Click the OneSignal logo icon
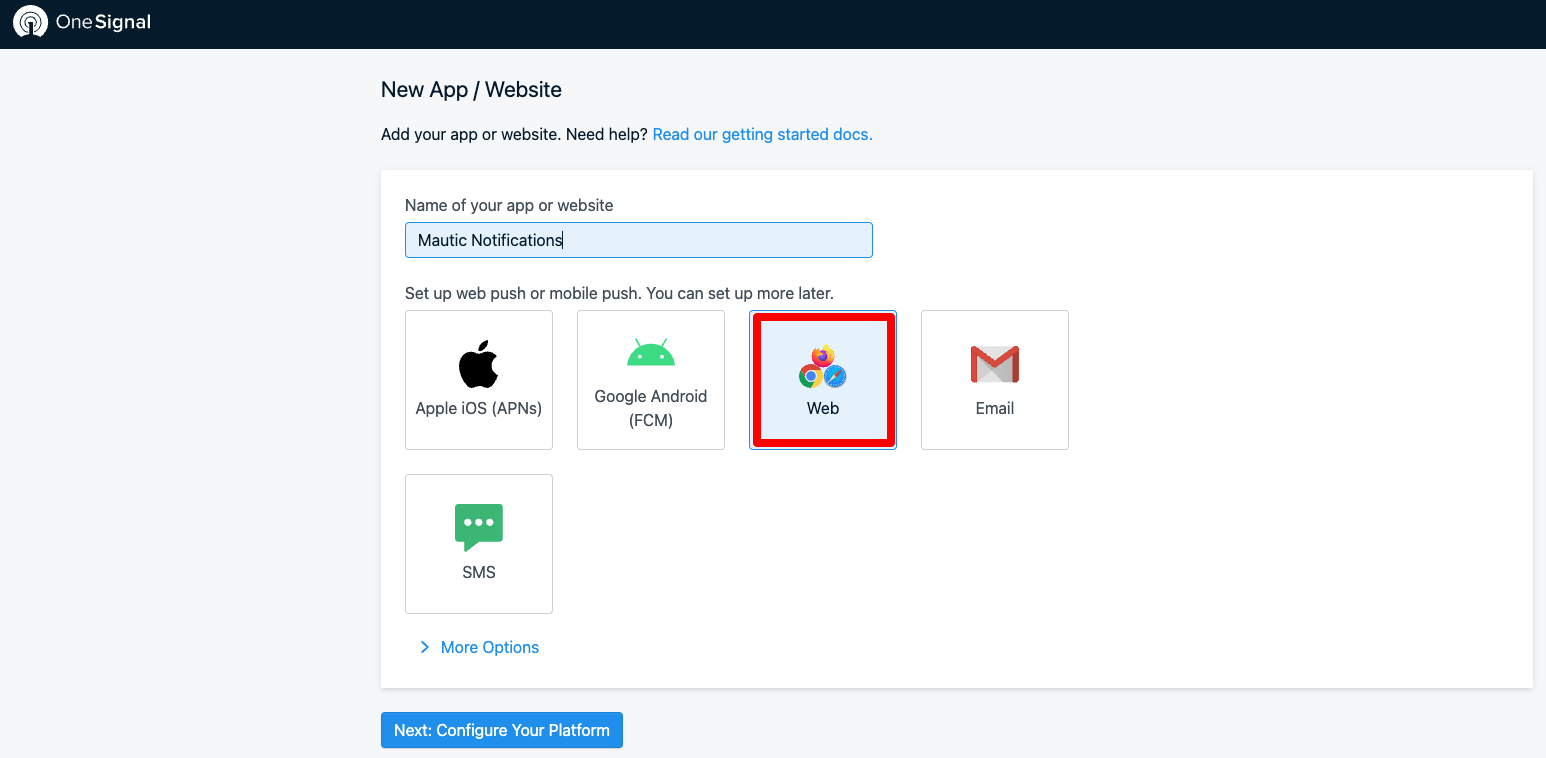 [x=30, y=22]
